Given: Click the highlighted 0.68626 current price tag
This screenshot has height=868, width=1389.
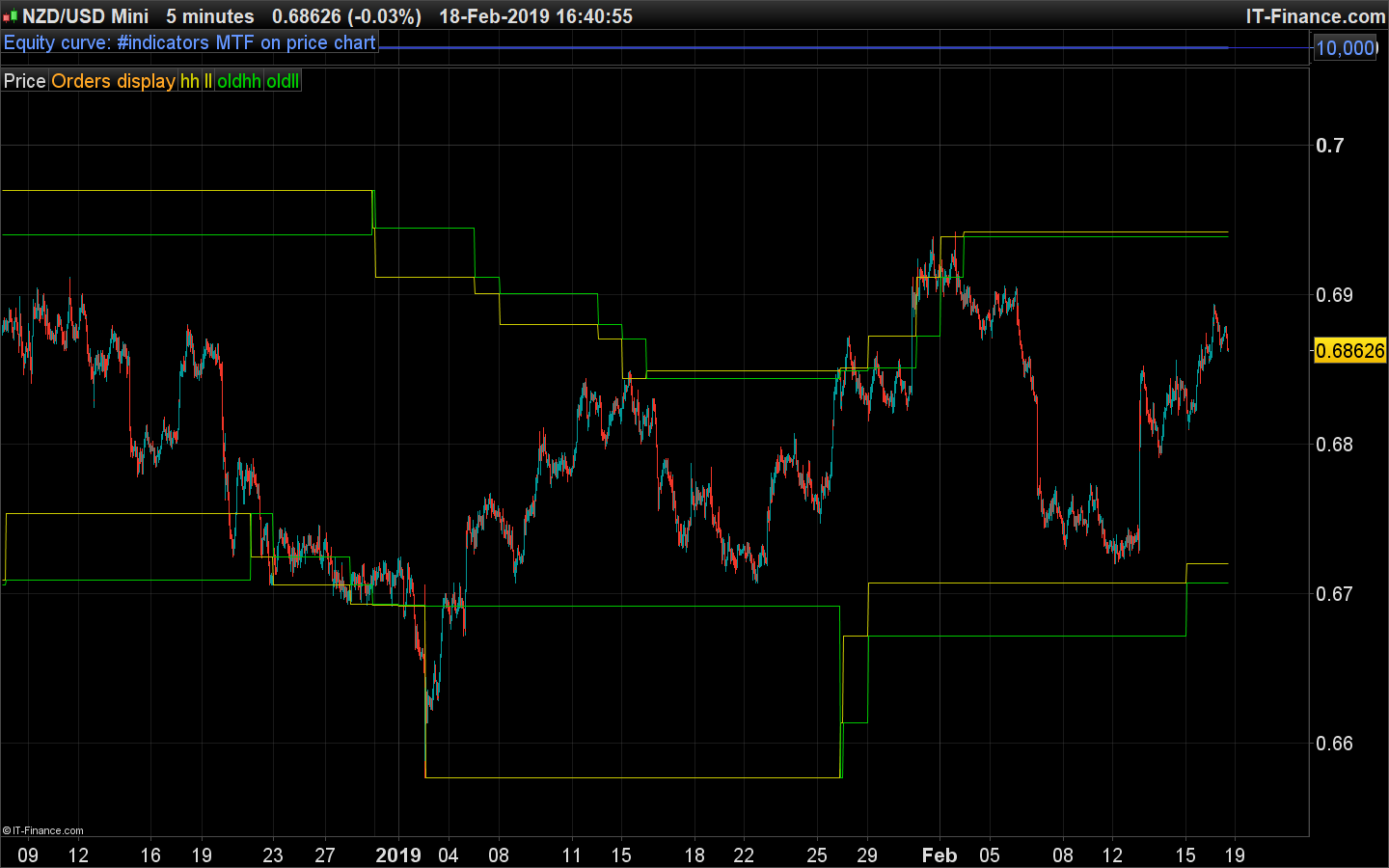Looking at the screenshot, I should point(1350,351).
